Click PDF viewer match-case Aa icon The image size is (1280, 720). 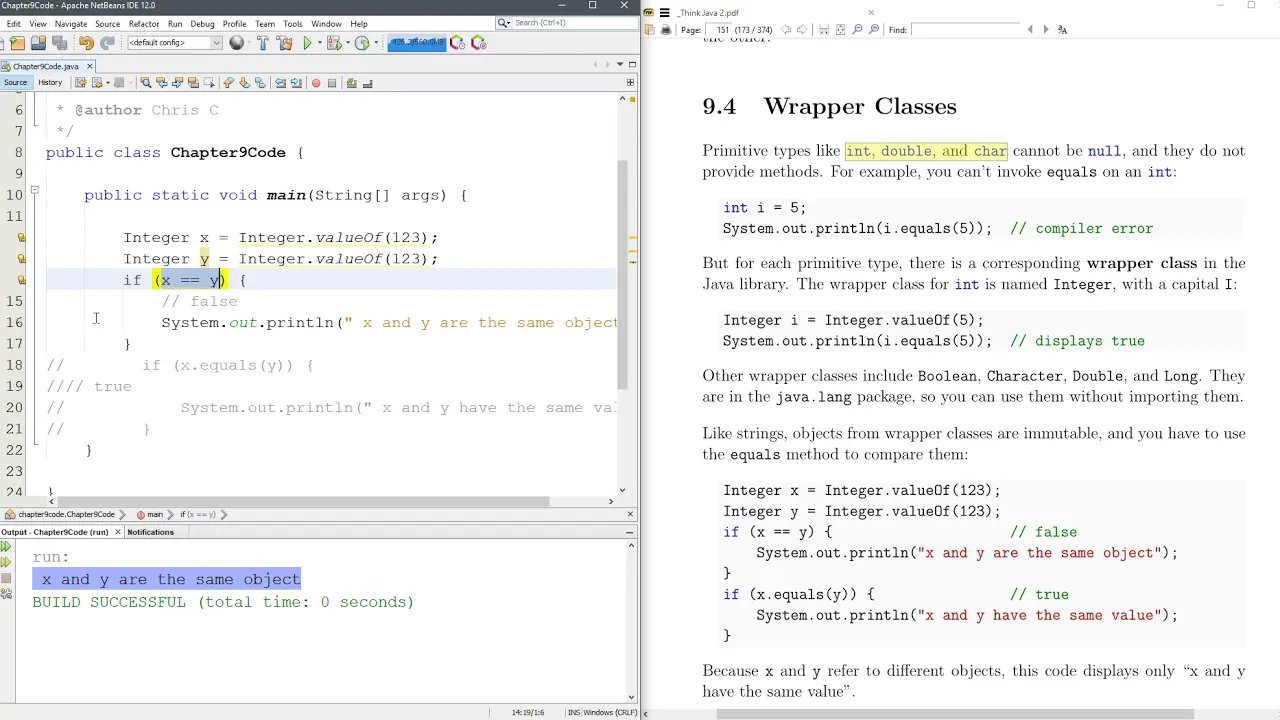click(x=1062, y=30)
